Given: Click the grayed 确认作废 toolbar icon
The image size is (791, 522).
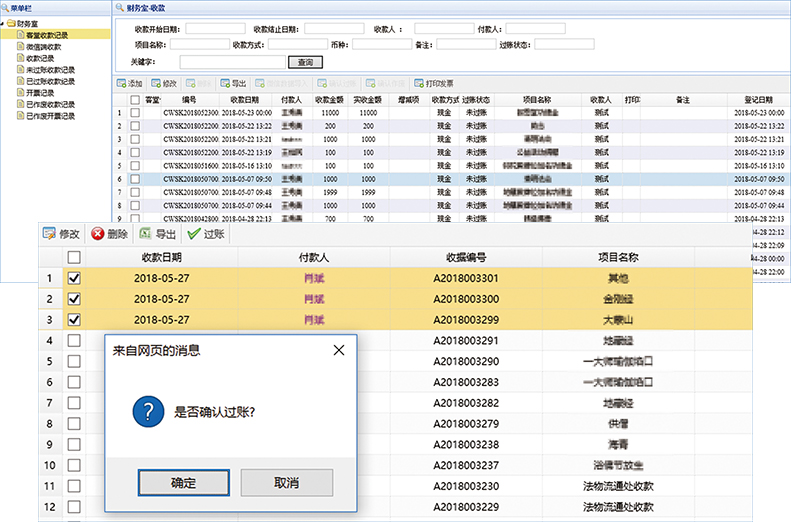Looking at the screenshot, I should pyautogui.click(x=371, y=83).
